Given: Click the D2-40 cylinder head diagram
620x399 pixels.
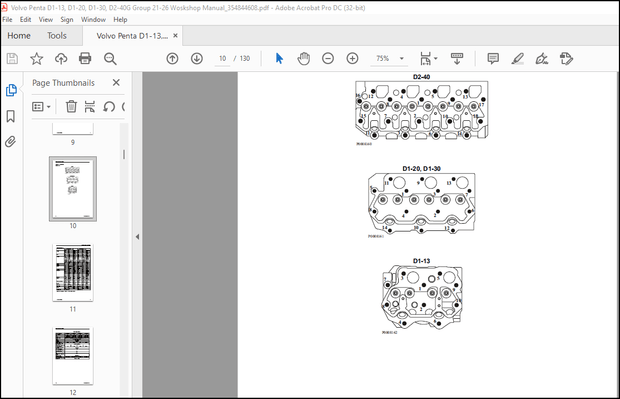Looking at the screenshot, I should pyautogui.click(x=421, y=110).
